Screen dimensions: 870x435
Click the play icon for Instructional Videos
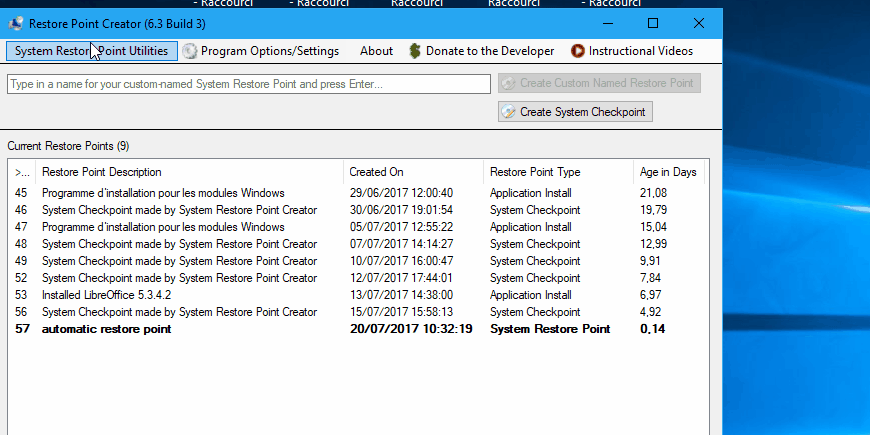point(578,51)
